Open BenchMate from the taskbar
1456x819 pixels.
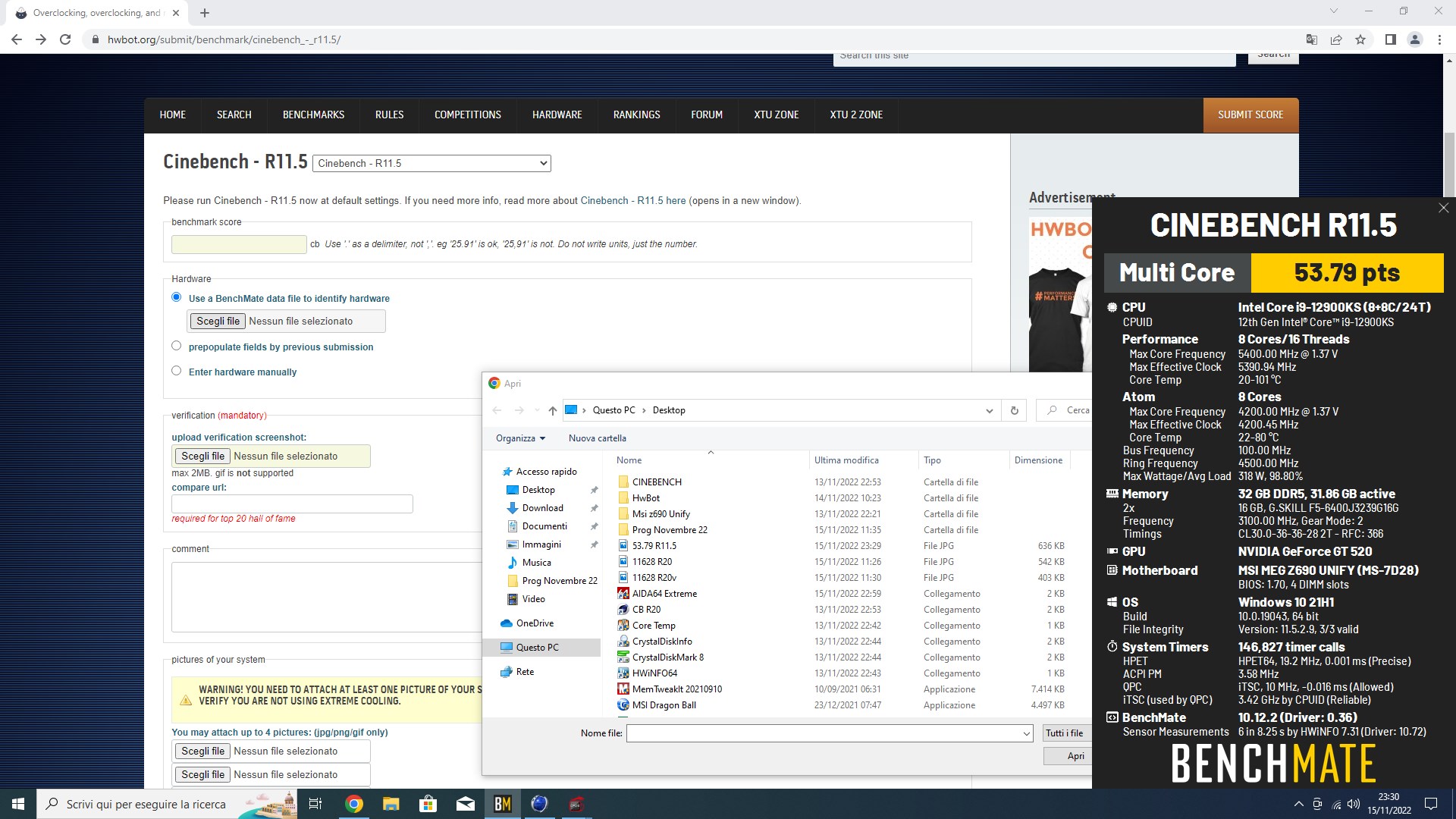(x=502, y=804)
